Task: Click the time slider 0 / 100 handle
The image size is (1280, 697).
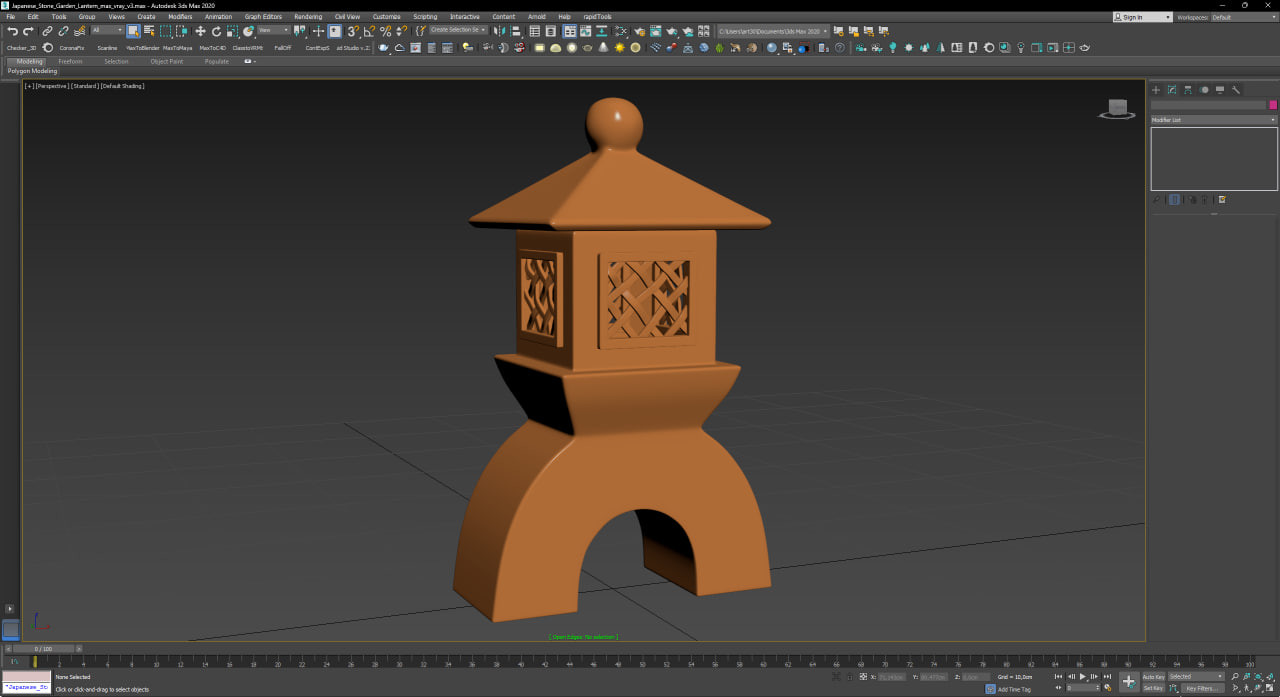Action: tap(43, 649)
